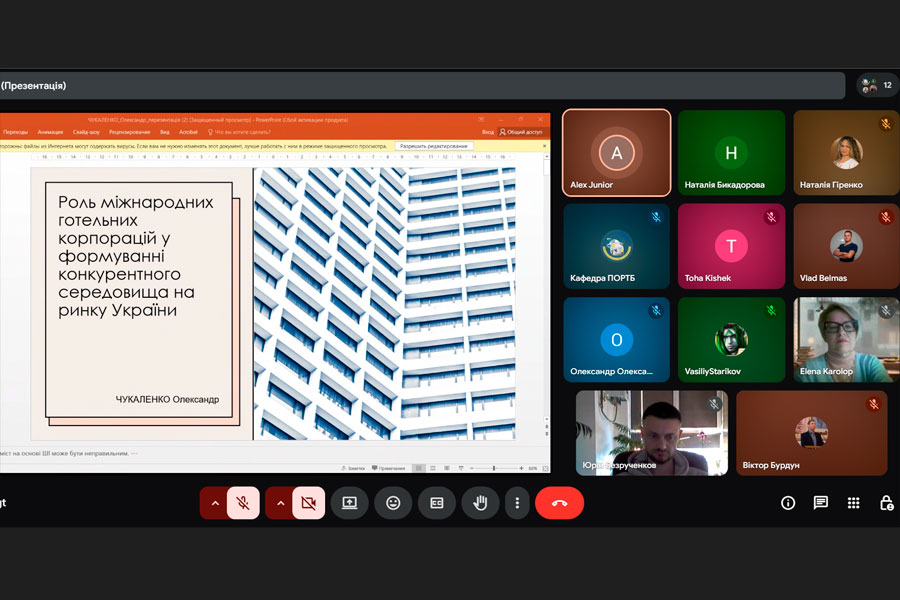The width and height of the screenshot is (900, 600).
Task: Click avatar O on Олександр Олекса tile
Action: click(616, 339)
